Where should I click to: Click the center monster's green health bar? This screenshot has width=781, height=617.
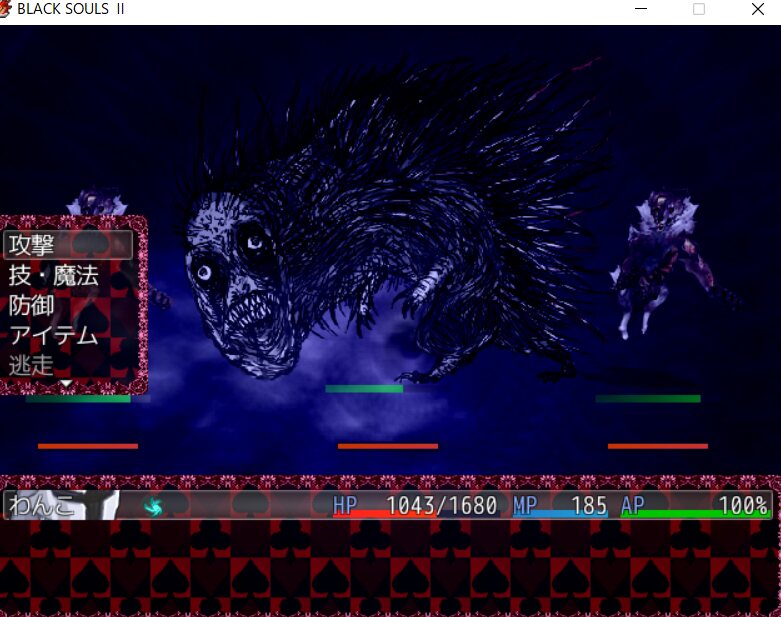coord(364,389)
